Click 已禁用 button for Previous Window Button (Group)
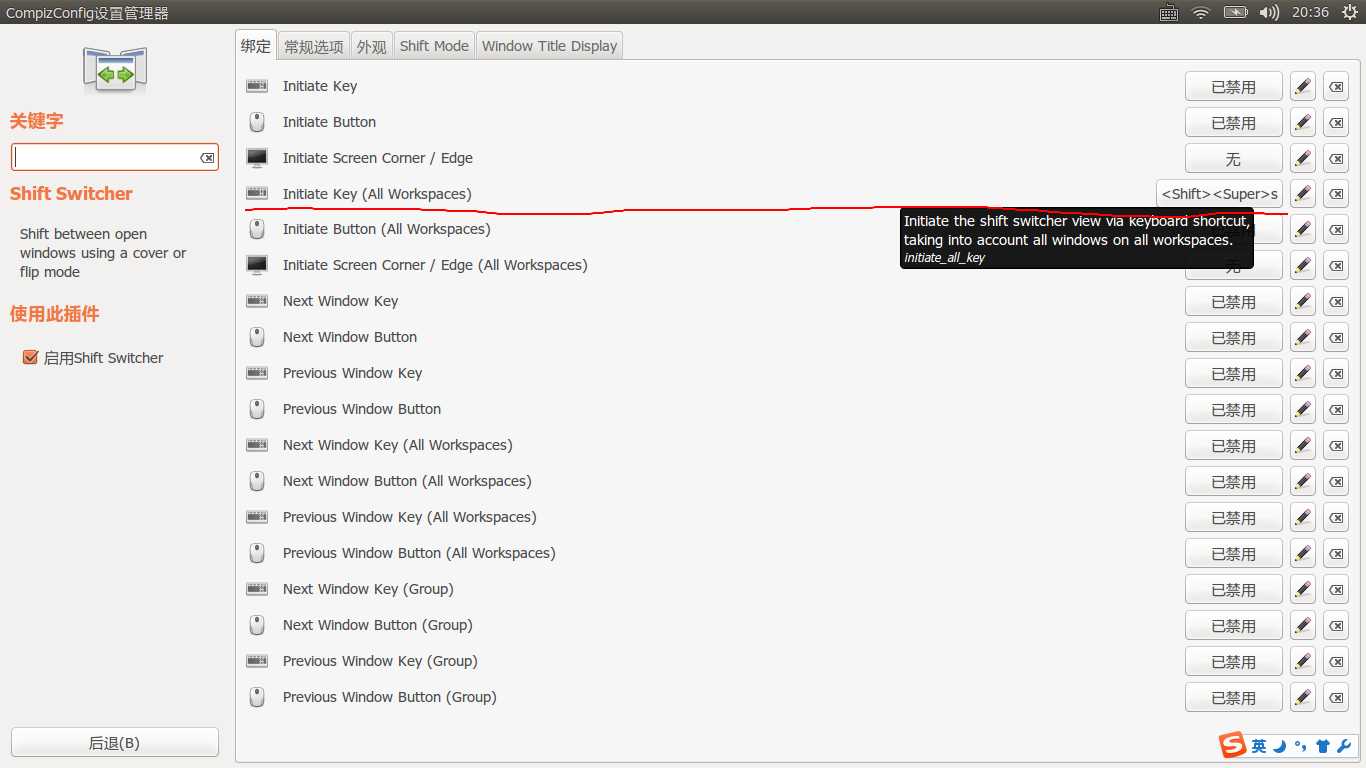The width and height of the screenshot is (1366, 768). tap(1233, 698)
